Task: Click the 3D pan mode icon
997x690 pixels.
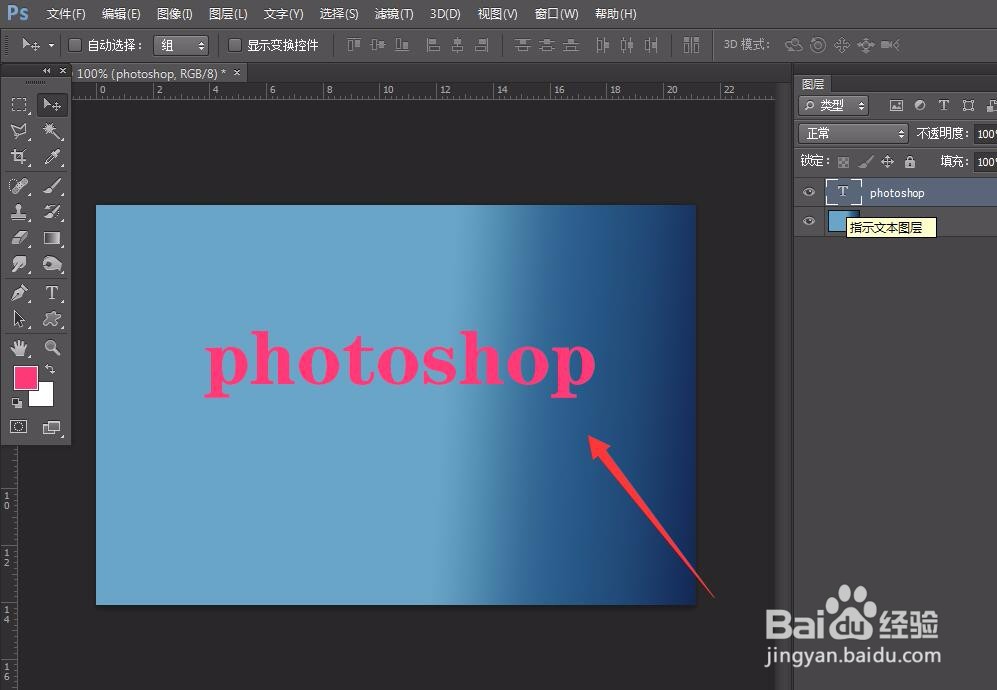Action: pos(842,45)
